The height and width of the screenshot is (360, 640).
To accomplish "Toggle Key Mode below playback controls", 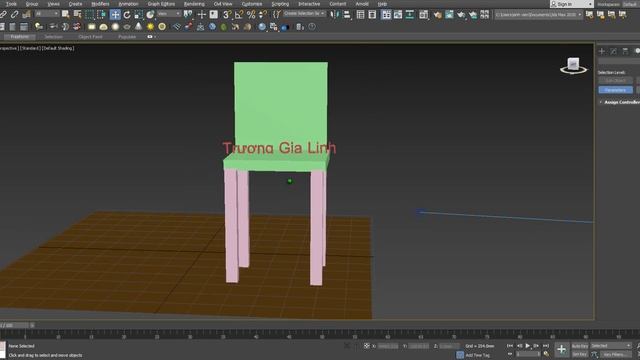I will coord(510,354).
